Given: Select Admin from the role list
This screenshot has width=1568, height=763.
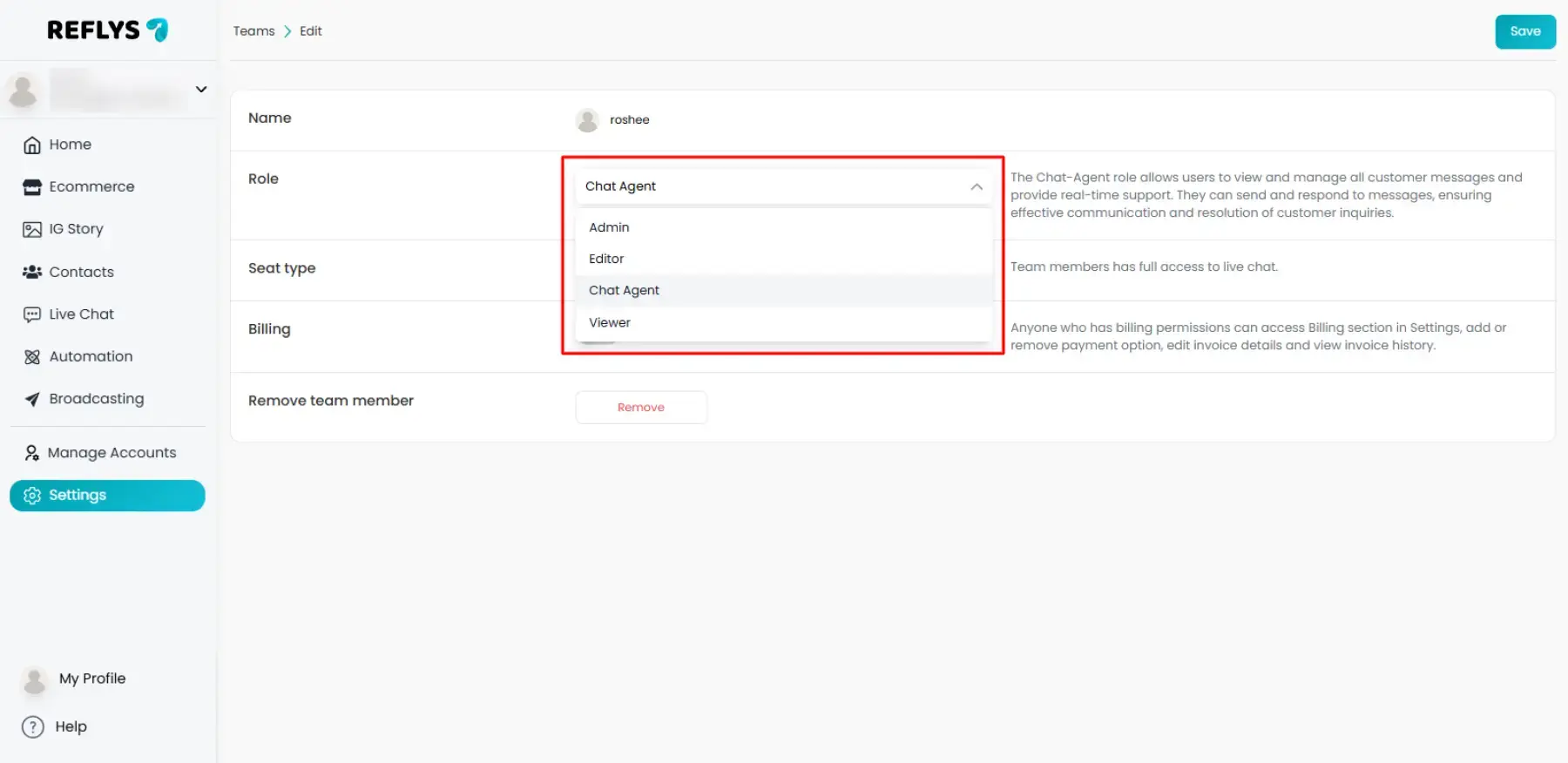Looking at the screenshot, I should click(609, 227).
